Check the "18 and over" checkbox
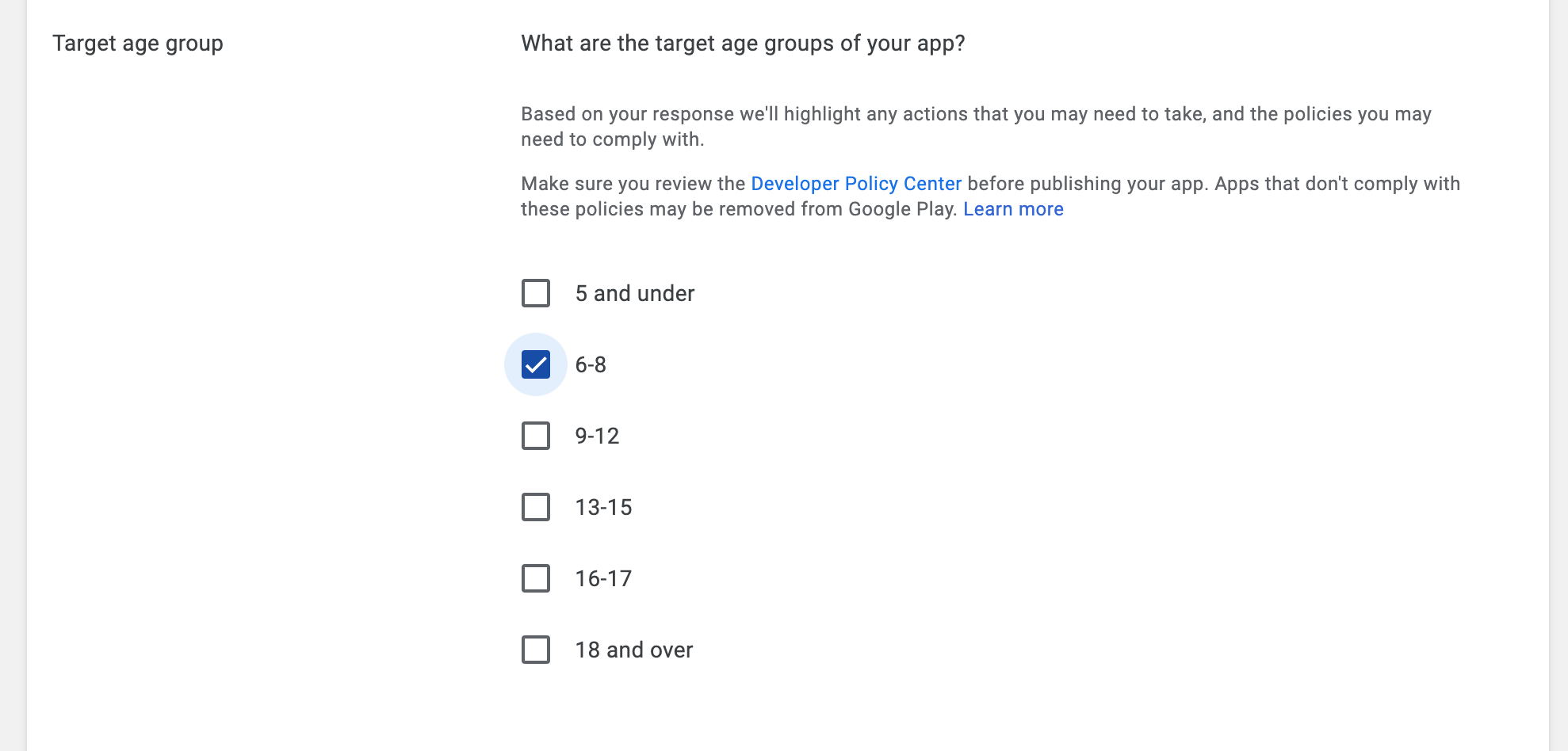 tap(536, 650)
